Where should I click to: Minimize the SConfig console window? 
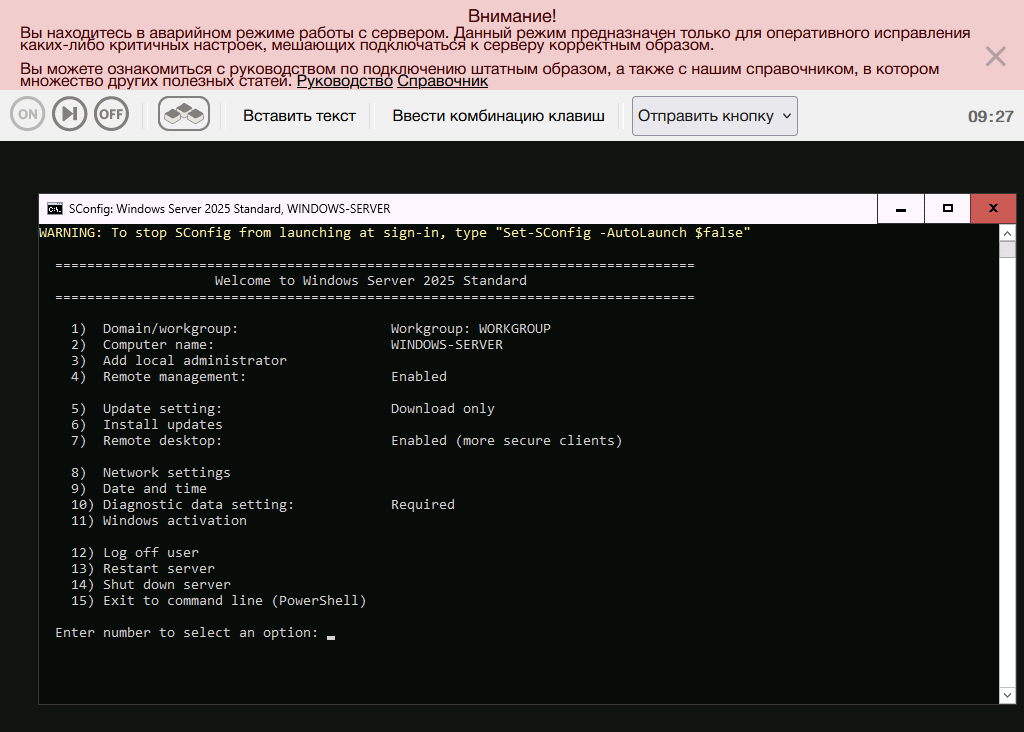click(901, 209)
